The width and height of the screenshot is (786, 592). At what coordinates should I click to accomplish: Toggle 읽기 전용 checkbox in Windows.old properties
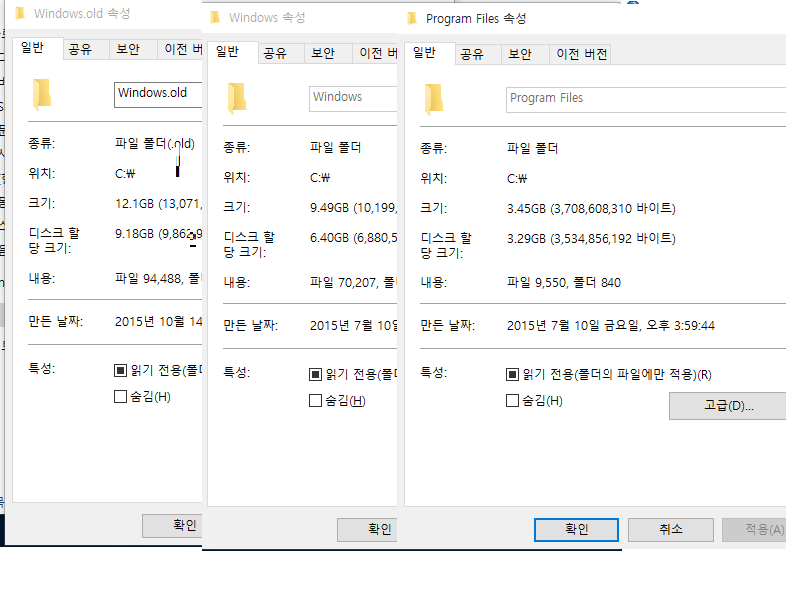coord(120,370)
